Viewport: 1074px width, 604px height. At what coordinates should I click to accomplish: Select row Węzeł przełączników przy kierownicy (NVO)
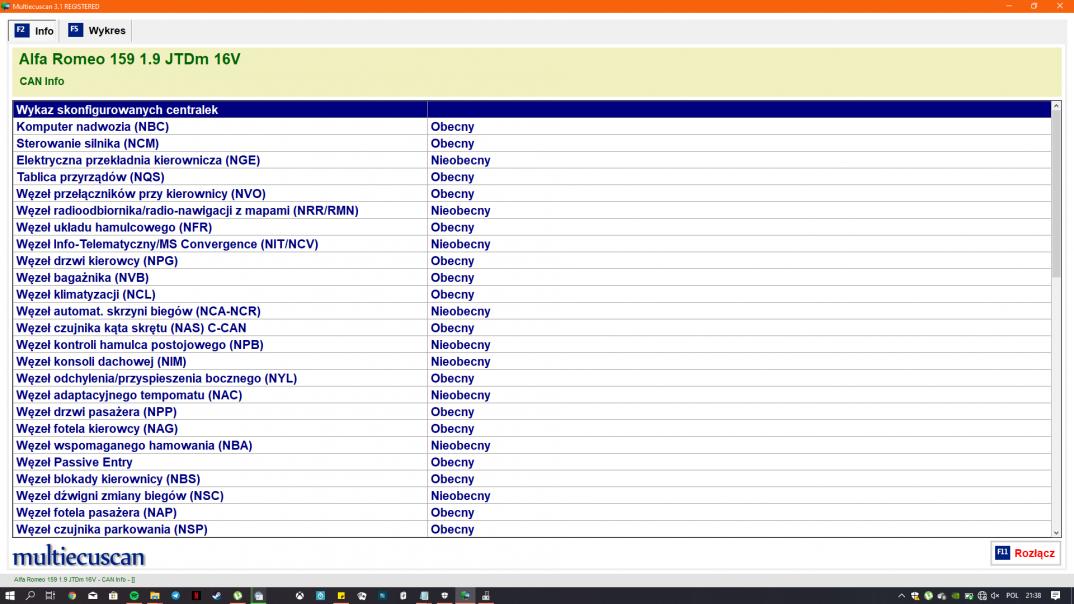click(x=532, y=194)
